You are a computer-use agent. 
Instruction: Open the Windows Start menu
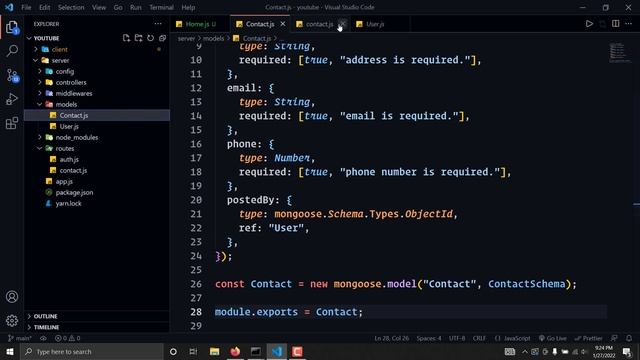point(10,351)
